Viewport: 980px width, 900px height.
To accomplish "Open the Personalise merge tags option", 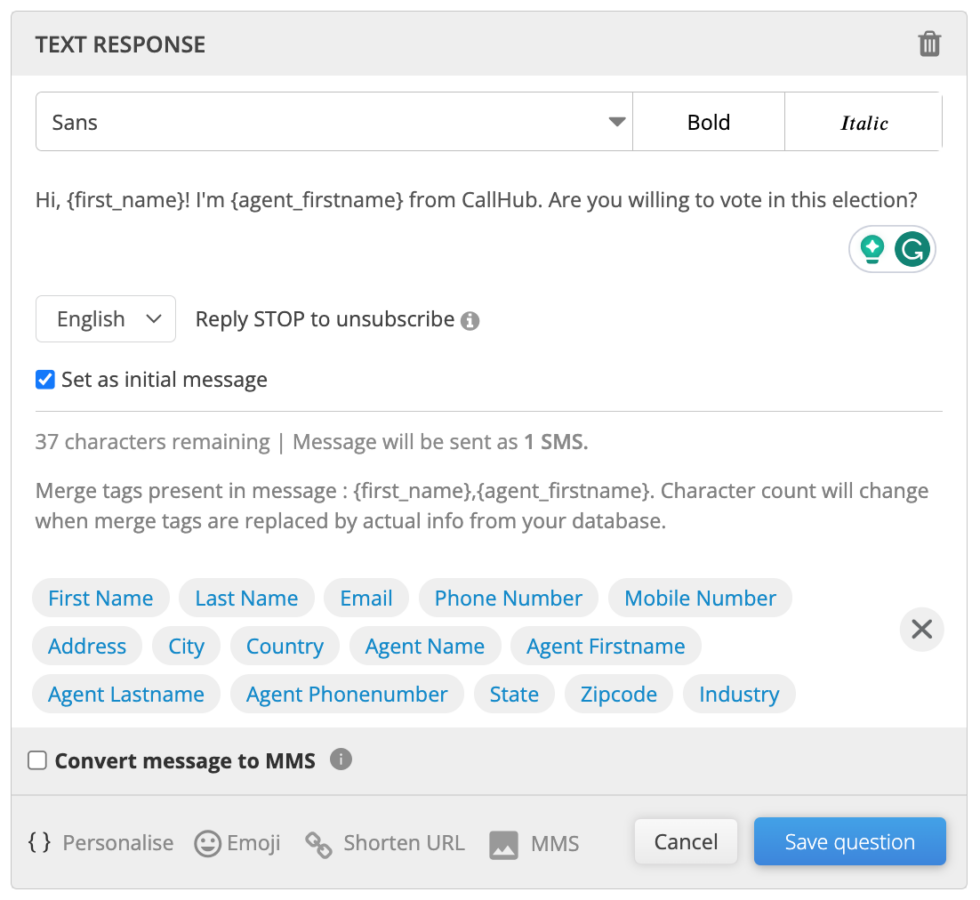I will tap(100, 843).
